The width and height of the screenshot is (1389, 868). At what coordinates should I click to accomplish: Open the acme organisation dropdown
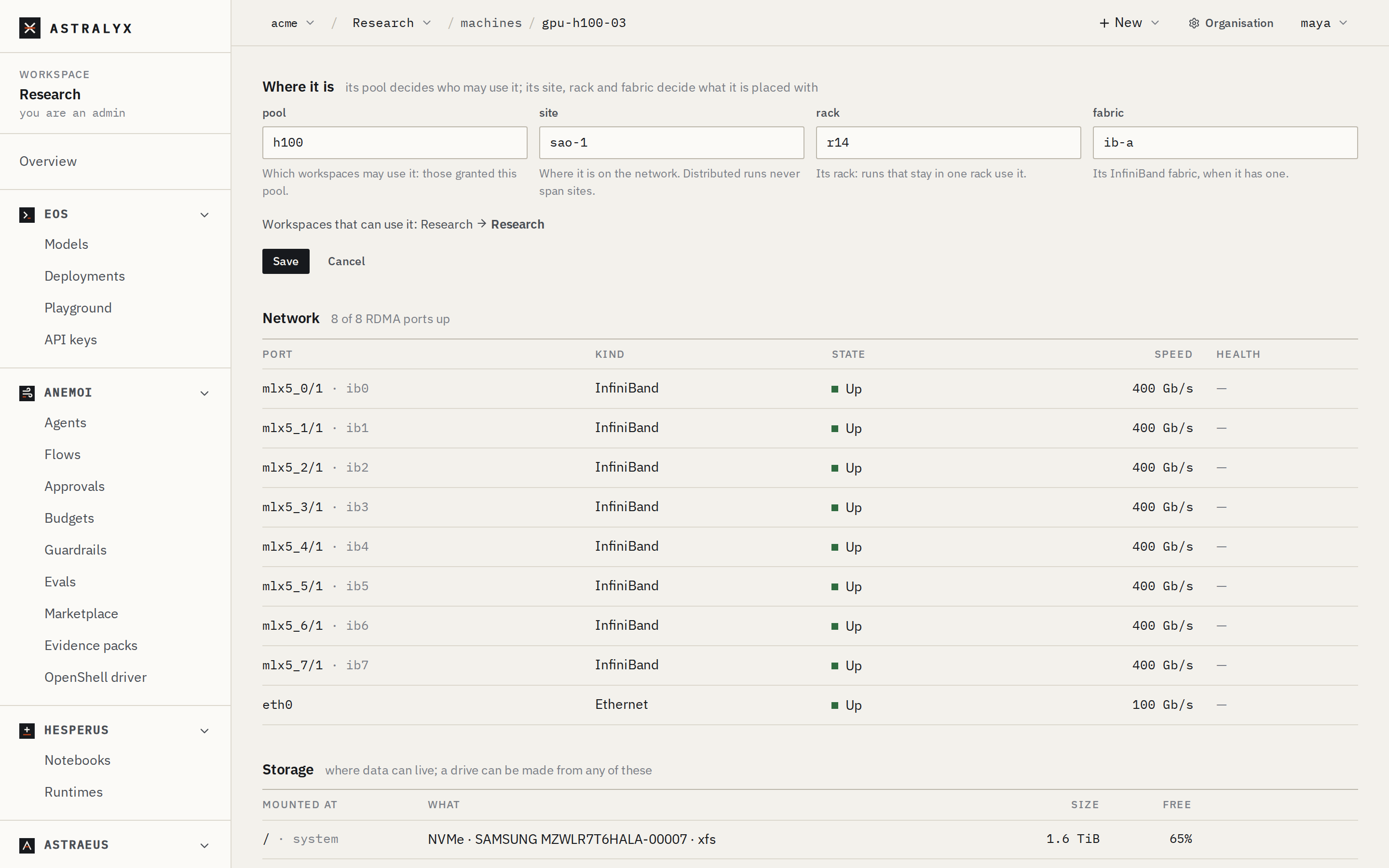(292, 23)
